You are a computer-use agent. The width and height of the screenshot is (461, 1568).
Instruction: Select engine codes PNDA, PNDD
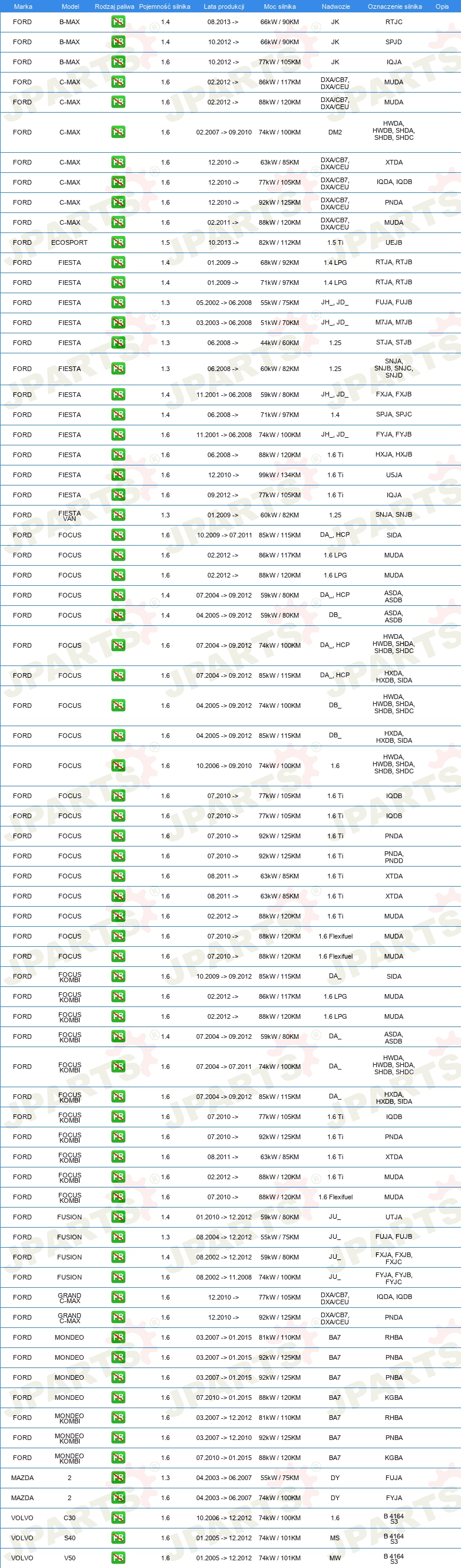point(393,857)
